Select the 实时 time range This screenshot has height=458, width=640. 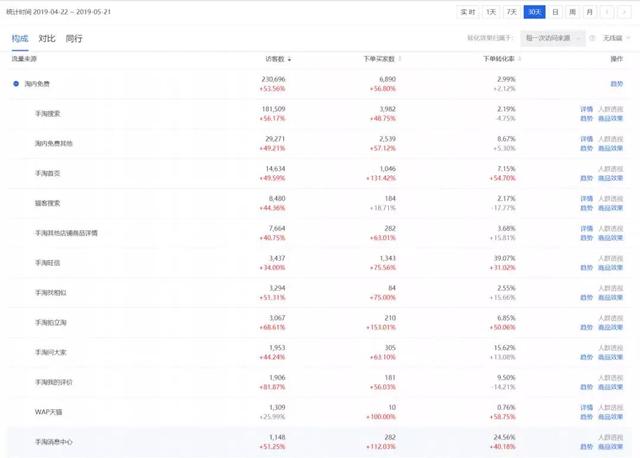pos(468,12)
